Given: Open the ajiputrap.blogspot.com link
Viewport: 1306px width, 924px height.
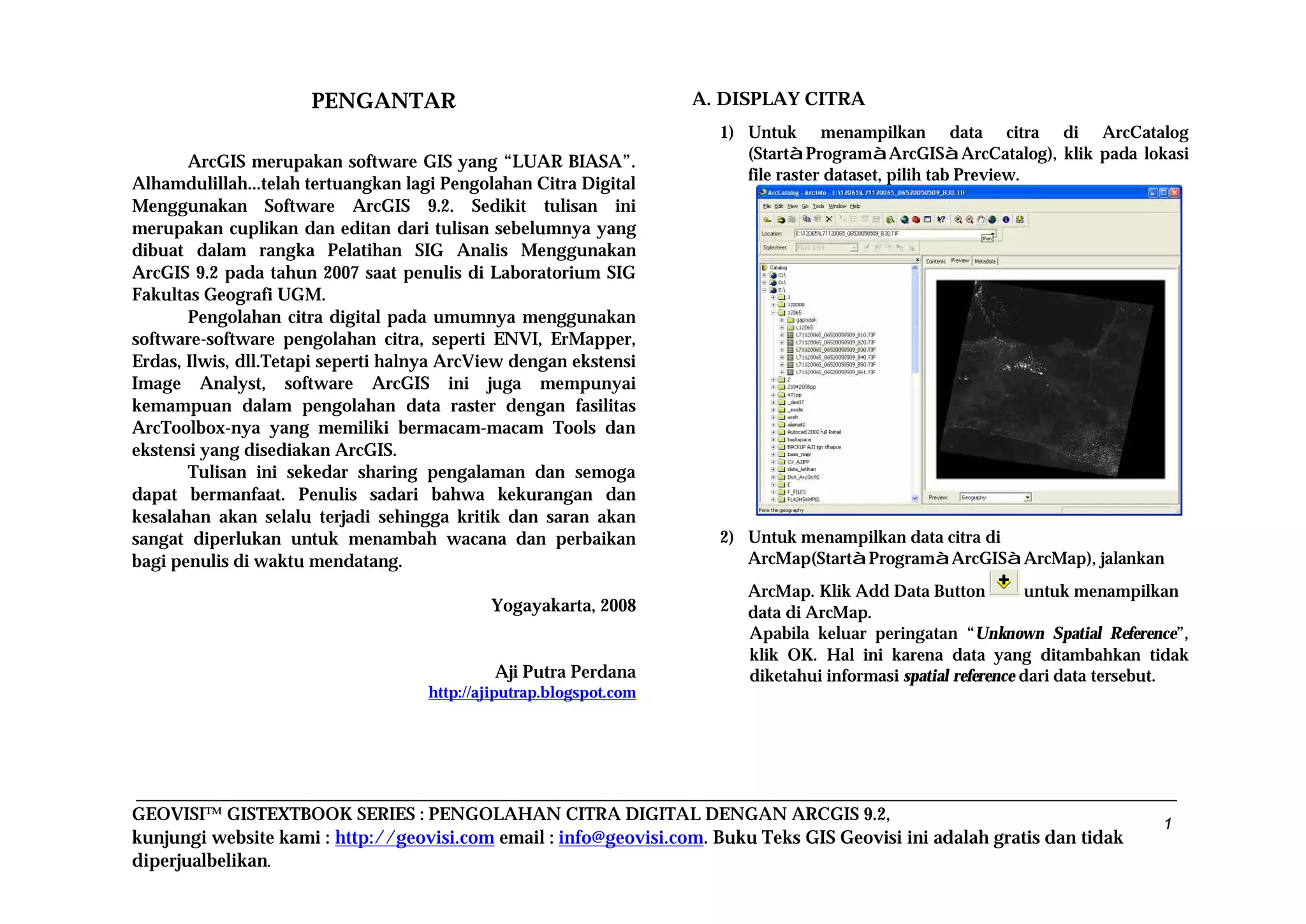Looking at the screenshot, I should point(532,693).
